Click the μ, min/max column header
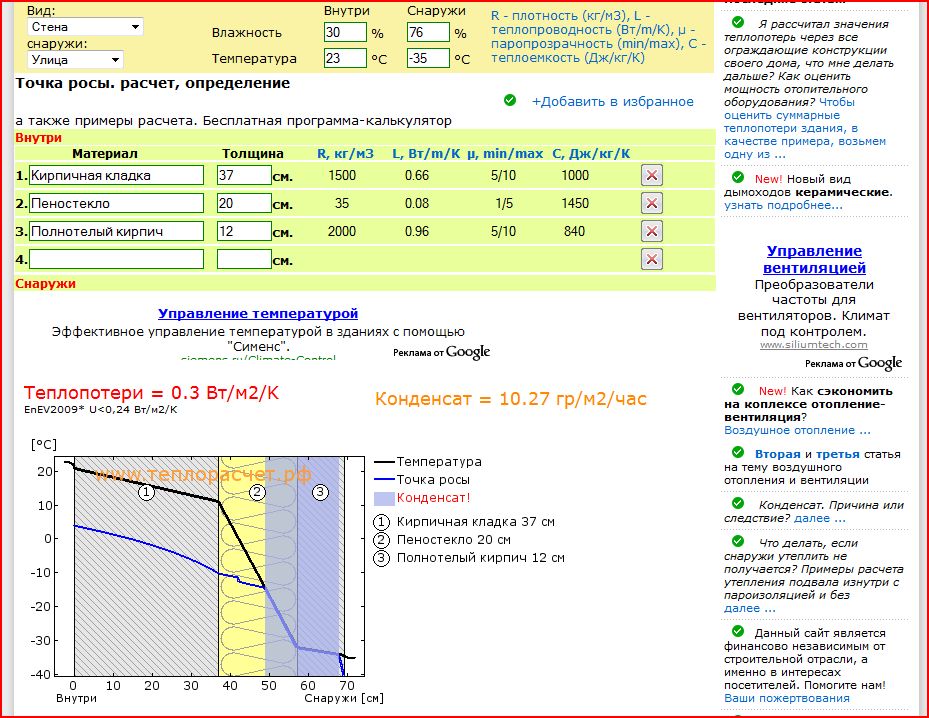 (505, 154)
